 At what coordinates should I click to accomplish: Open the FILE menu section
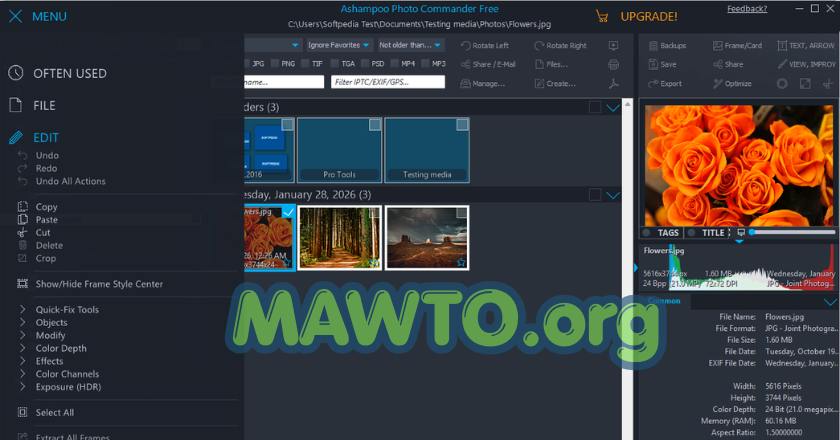click(32, 106)
